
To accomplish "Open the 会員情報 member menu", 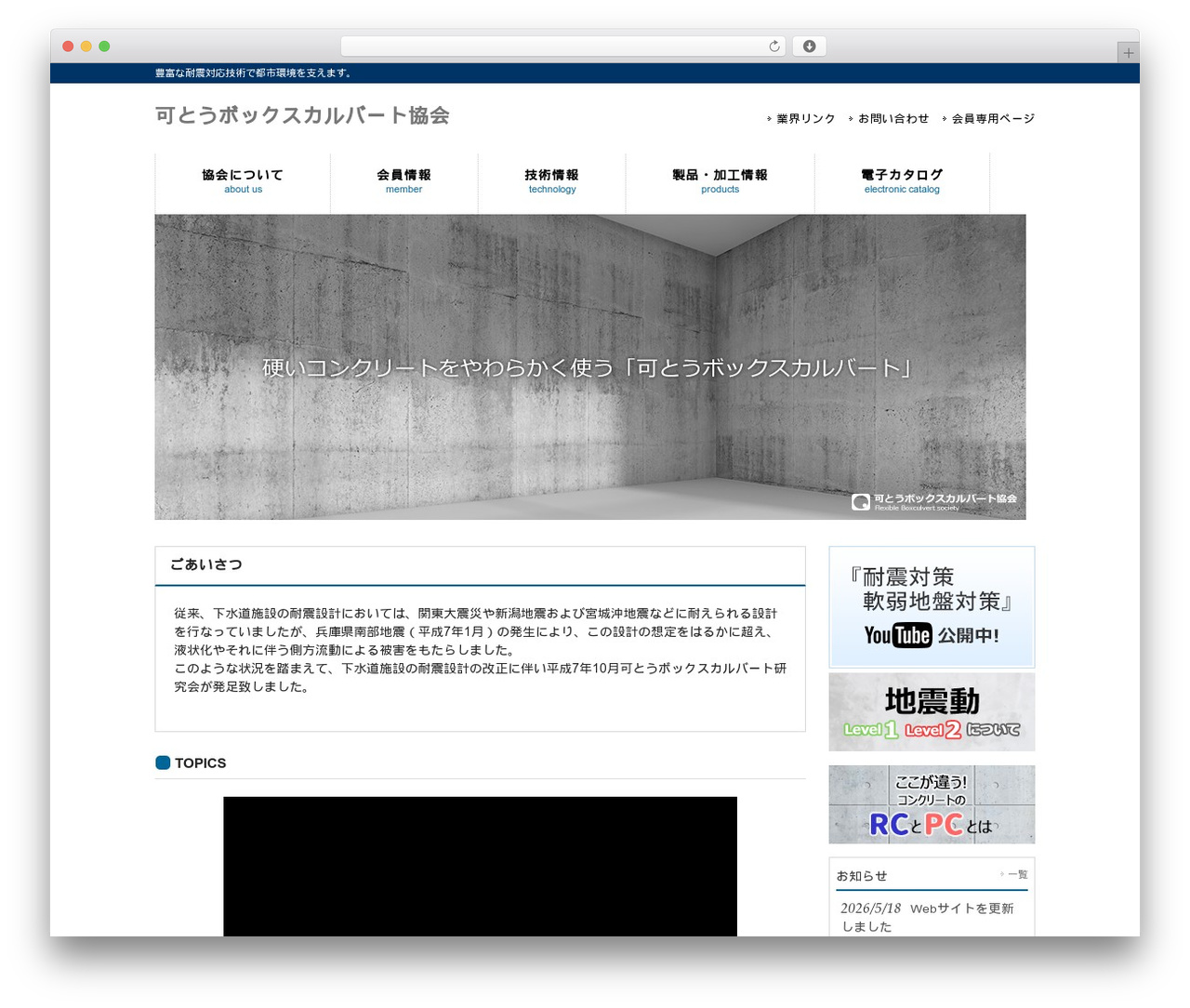I will [x=404, y=181].
